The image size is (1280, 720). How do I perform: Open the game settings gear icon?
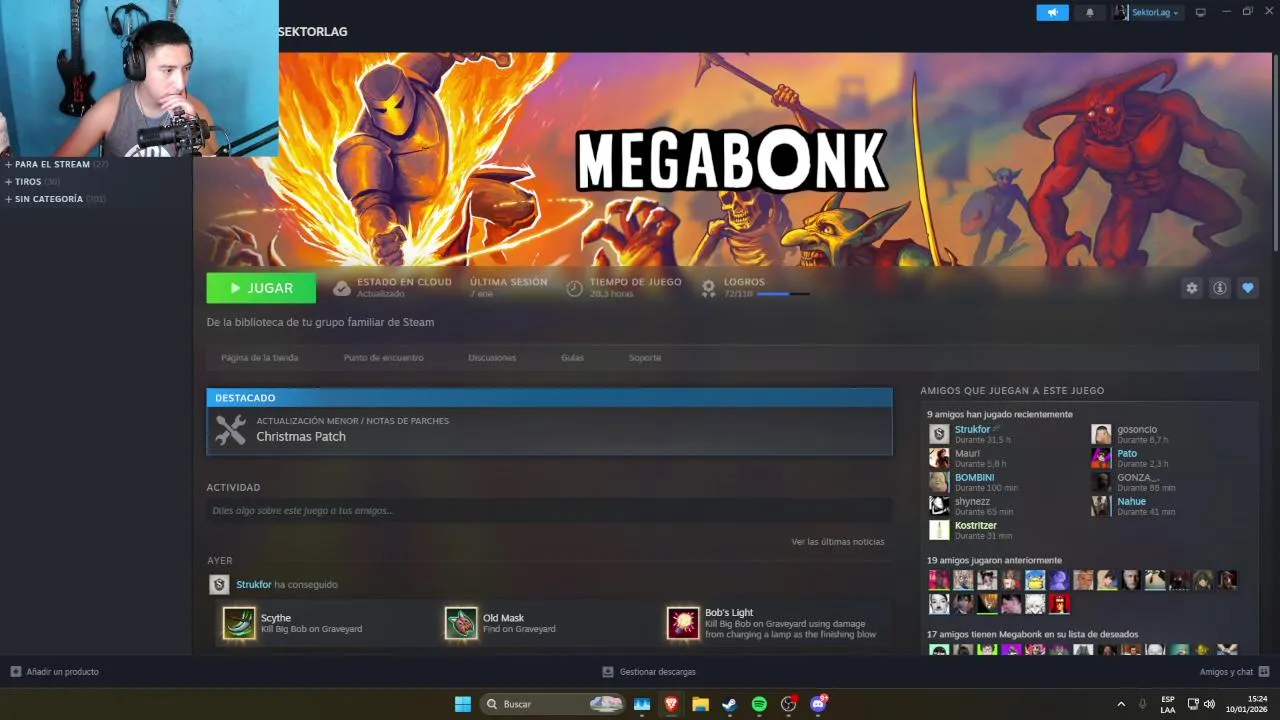tap(1191, 288)
